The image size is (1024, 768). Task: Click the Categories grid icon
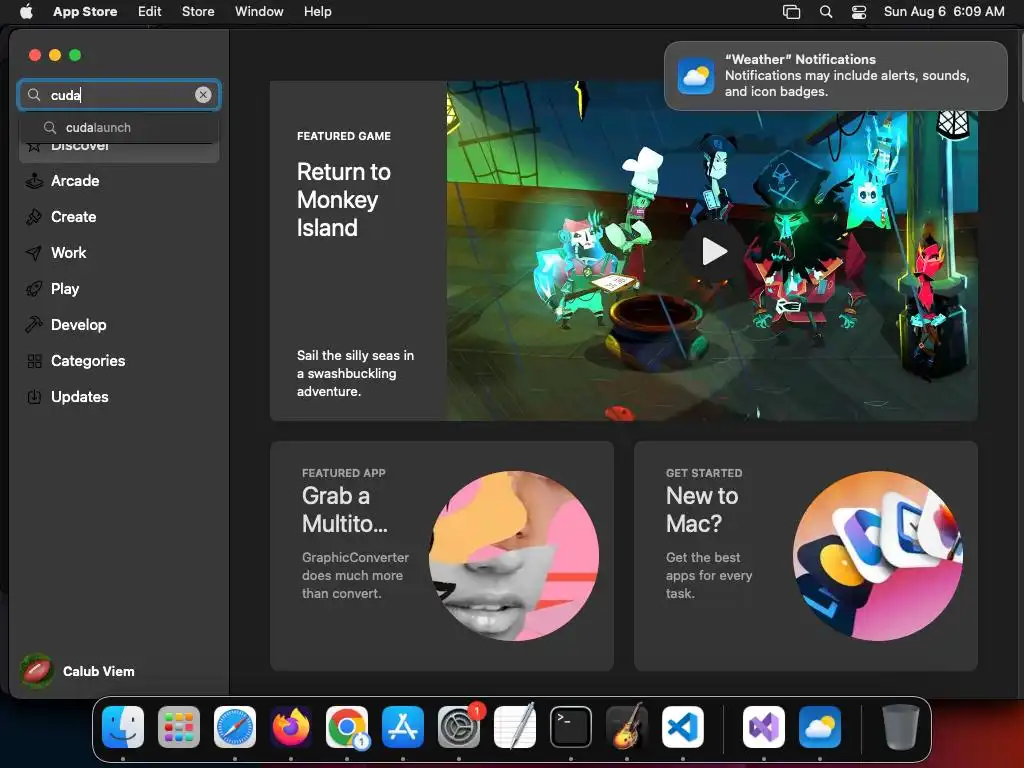tap(35, 360)
